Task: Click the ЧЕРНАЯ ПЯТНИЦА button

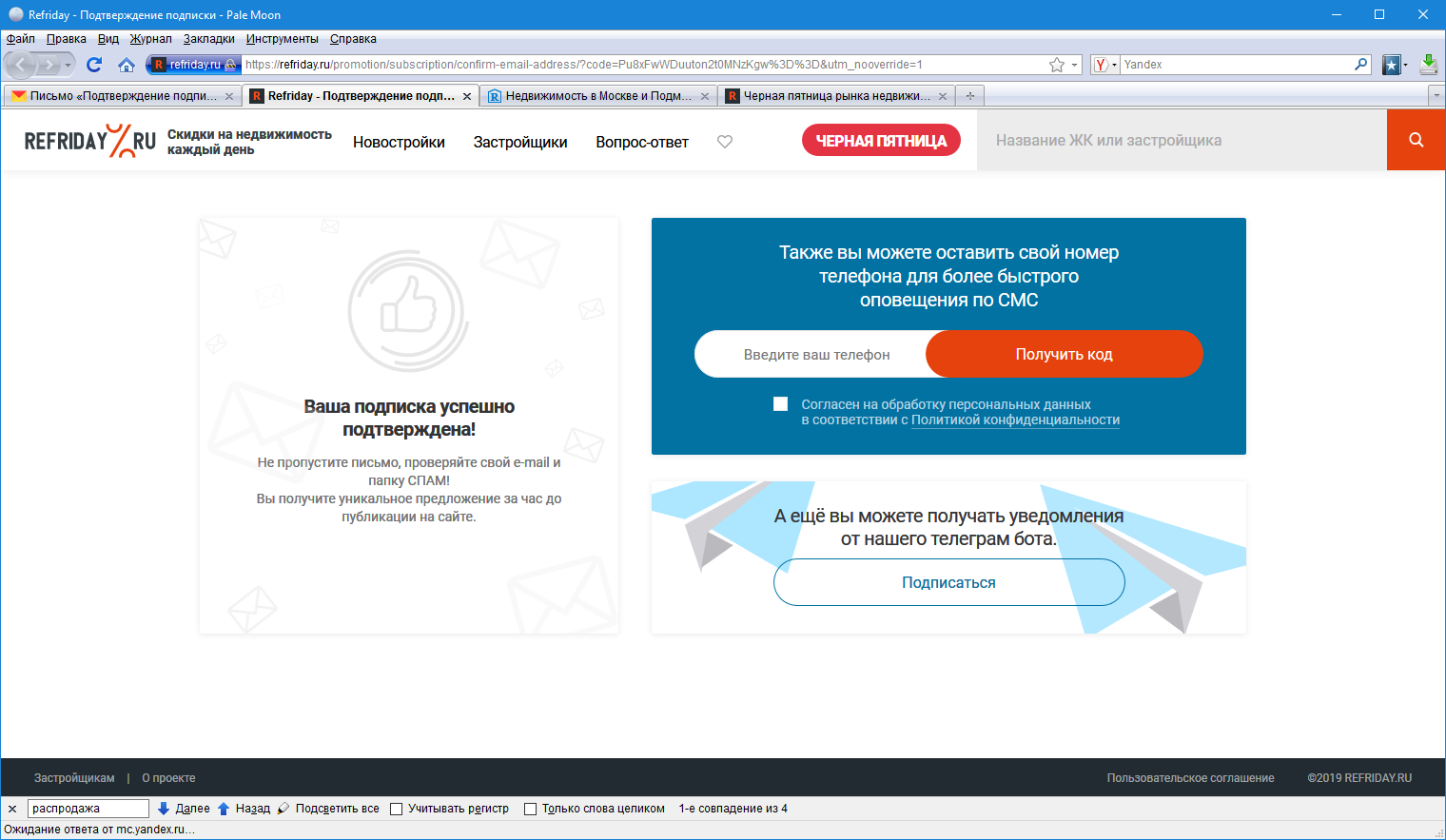Action: (881, 141)
